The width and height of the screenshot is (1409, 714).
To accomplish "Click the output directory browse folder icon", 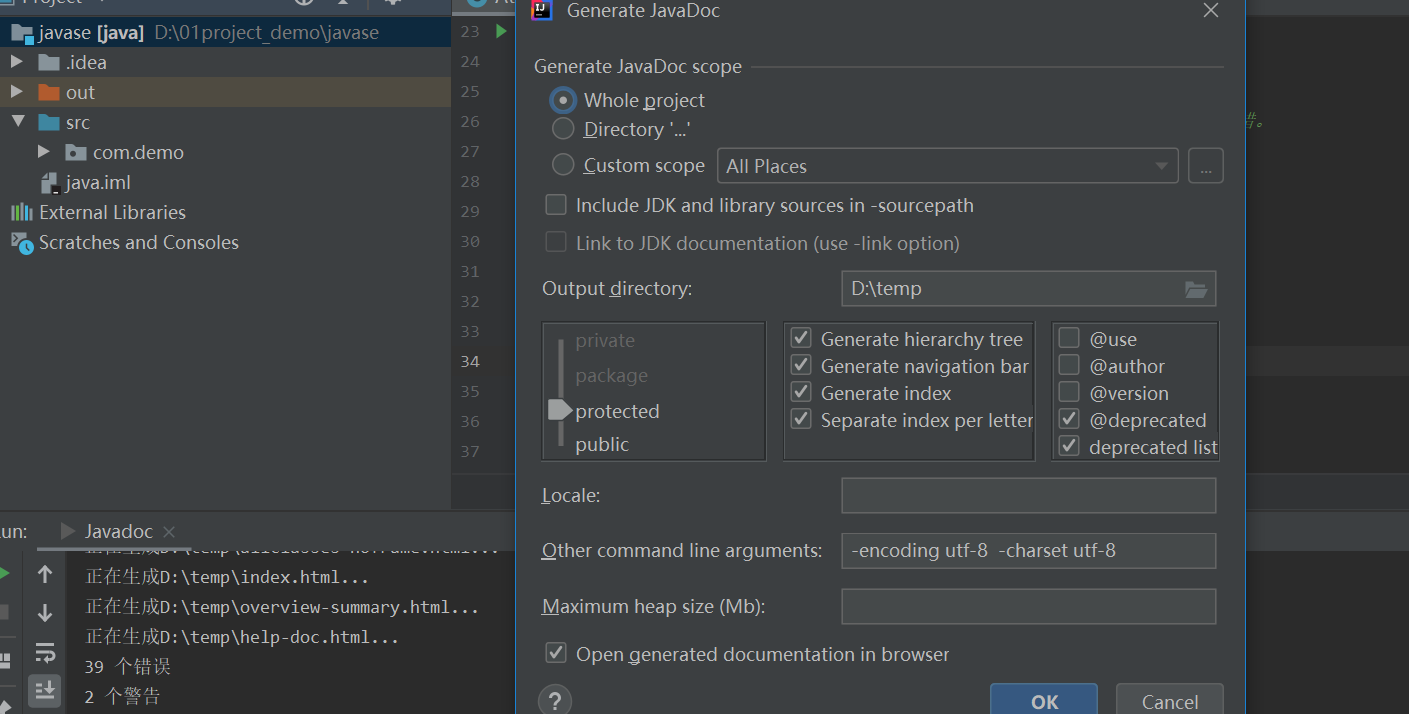I will coord(1196,289).
